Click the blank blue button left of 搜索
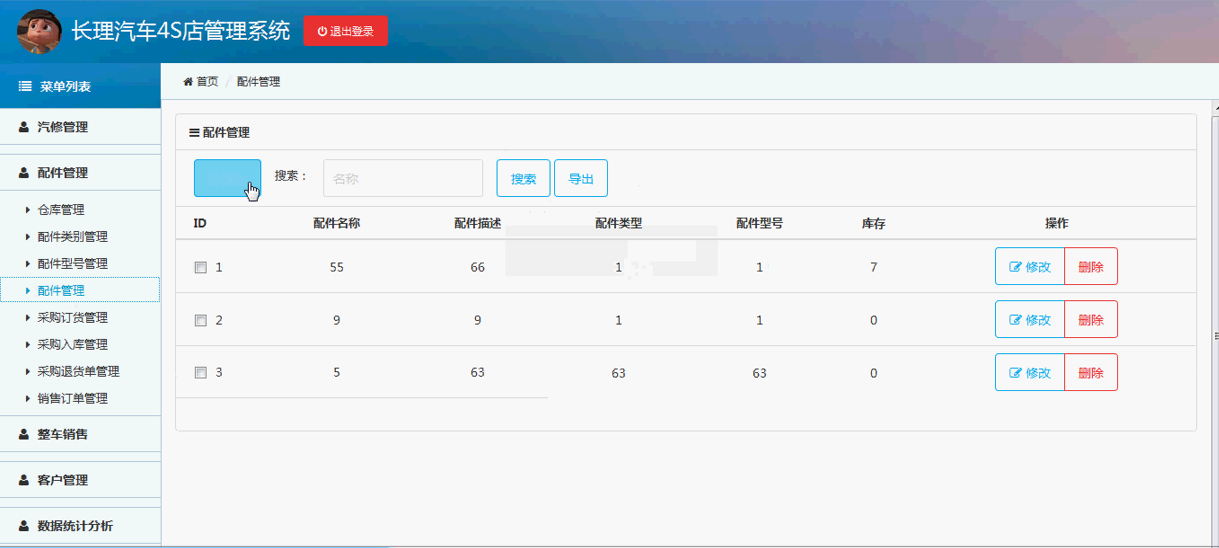The image size is (1219, 548). pyautogui.click(x=227, y=178)
